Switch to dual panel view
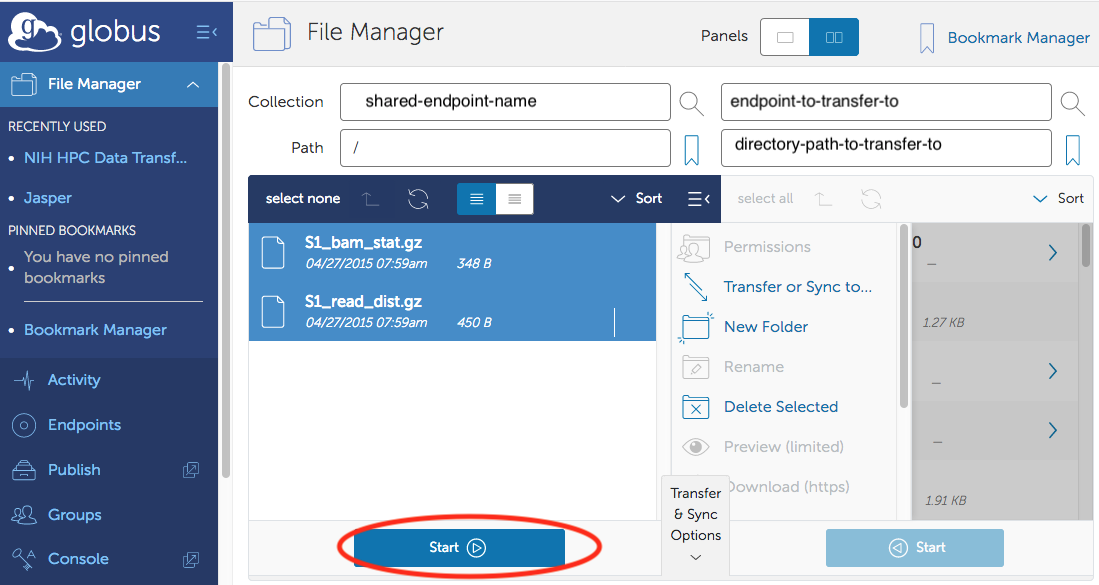Screen dimensions: 1099x585 pyautogui.click(x=834, y=37)
